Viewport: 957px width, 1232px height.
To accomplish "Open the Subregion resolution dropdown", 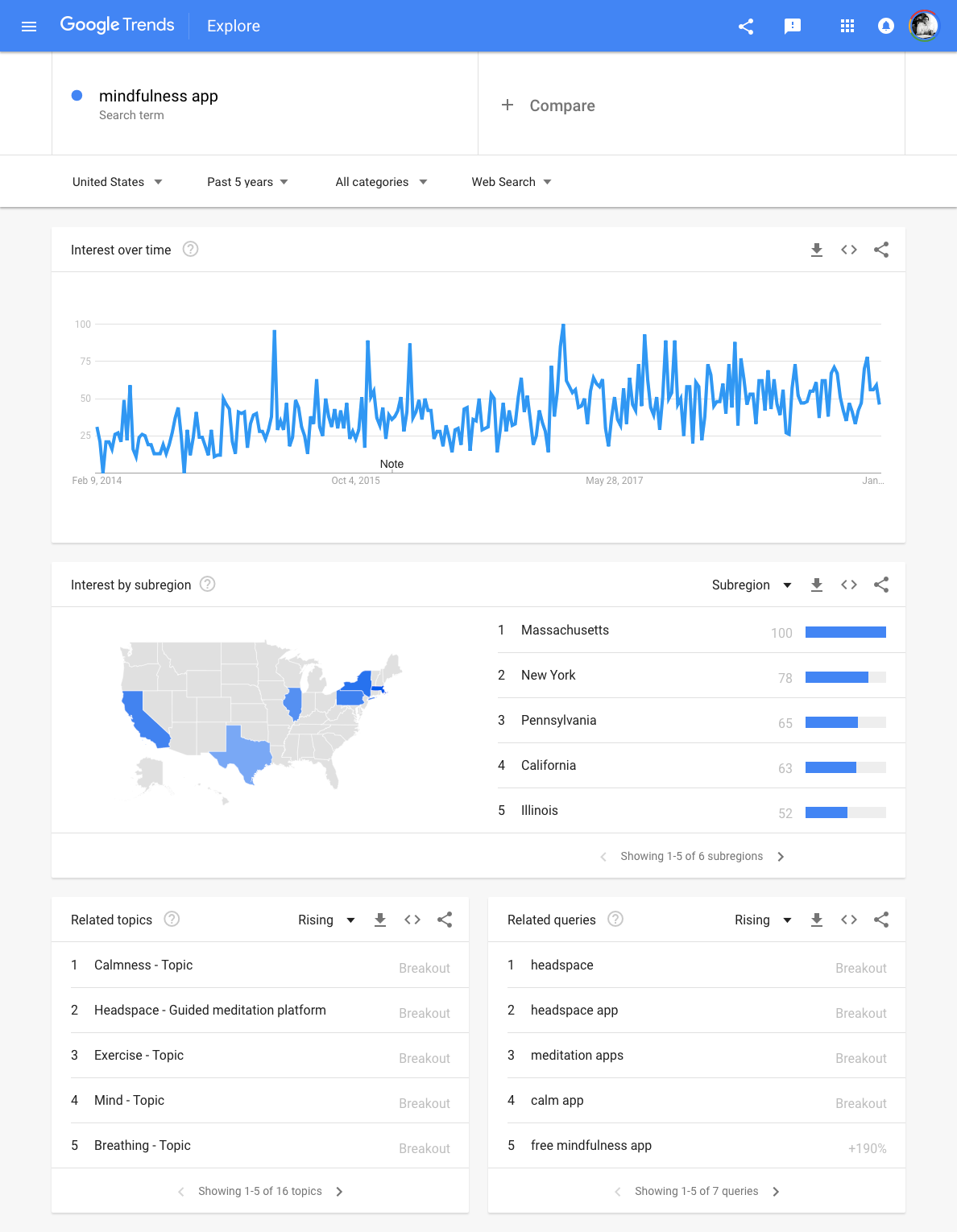I will (752, 585).
